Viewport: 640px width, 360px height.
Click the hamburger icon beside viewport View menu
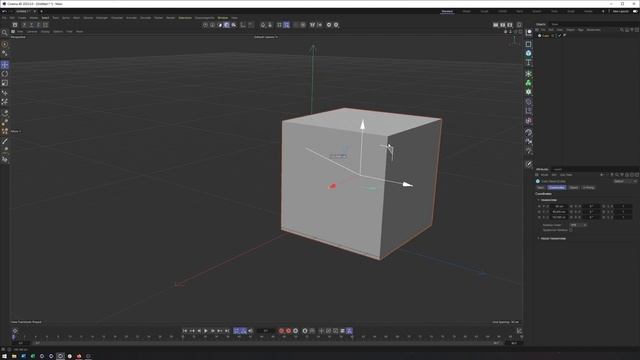pyautogui.click(x=13, y=31)
